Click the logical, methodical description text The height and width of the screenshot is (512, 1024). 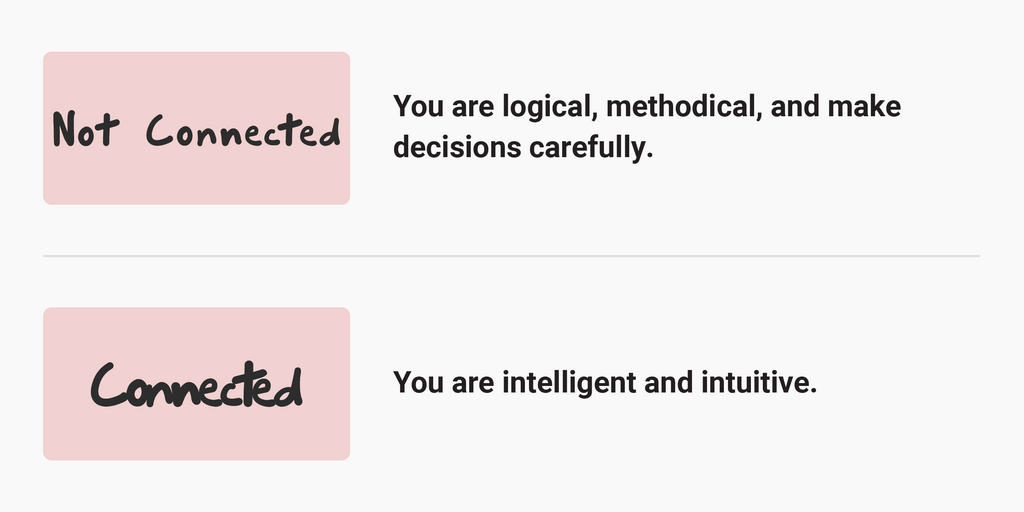coord(647,127)
